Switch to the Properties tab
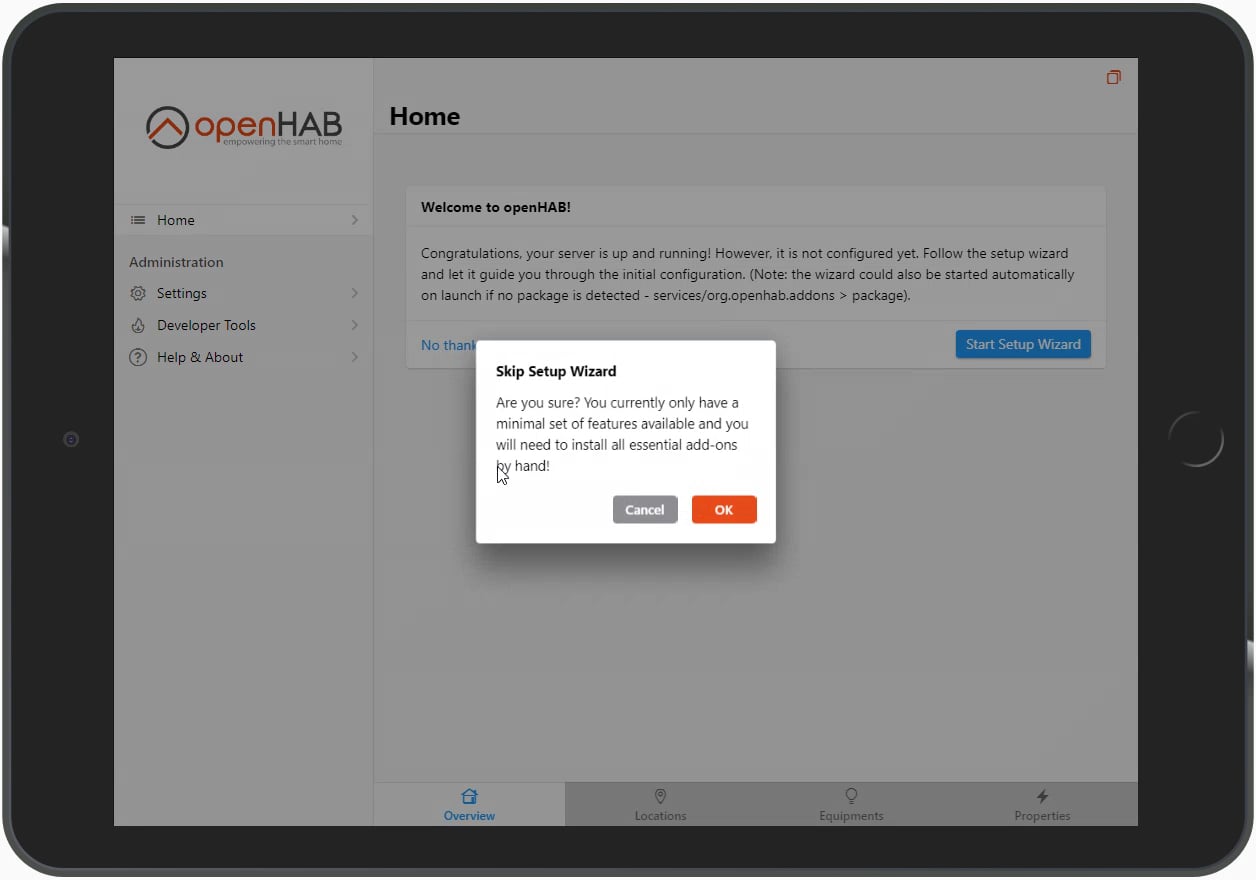The width and height of the screenshot is (1256, 880). [1042, 804]
